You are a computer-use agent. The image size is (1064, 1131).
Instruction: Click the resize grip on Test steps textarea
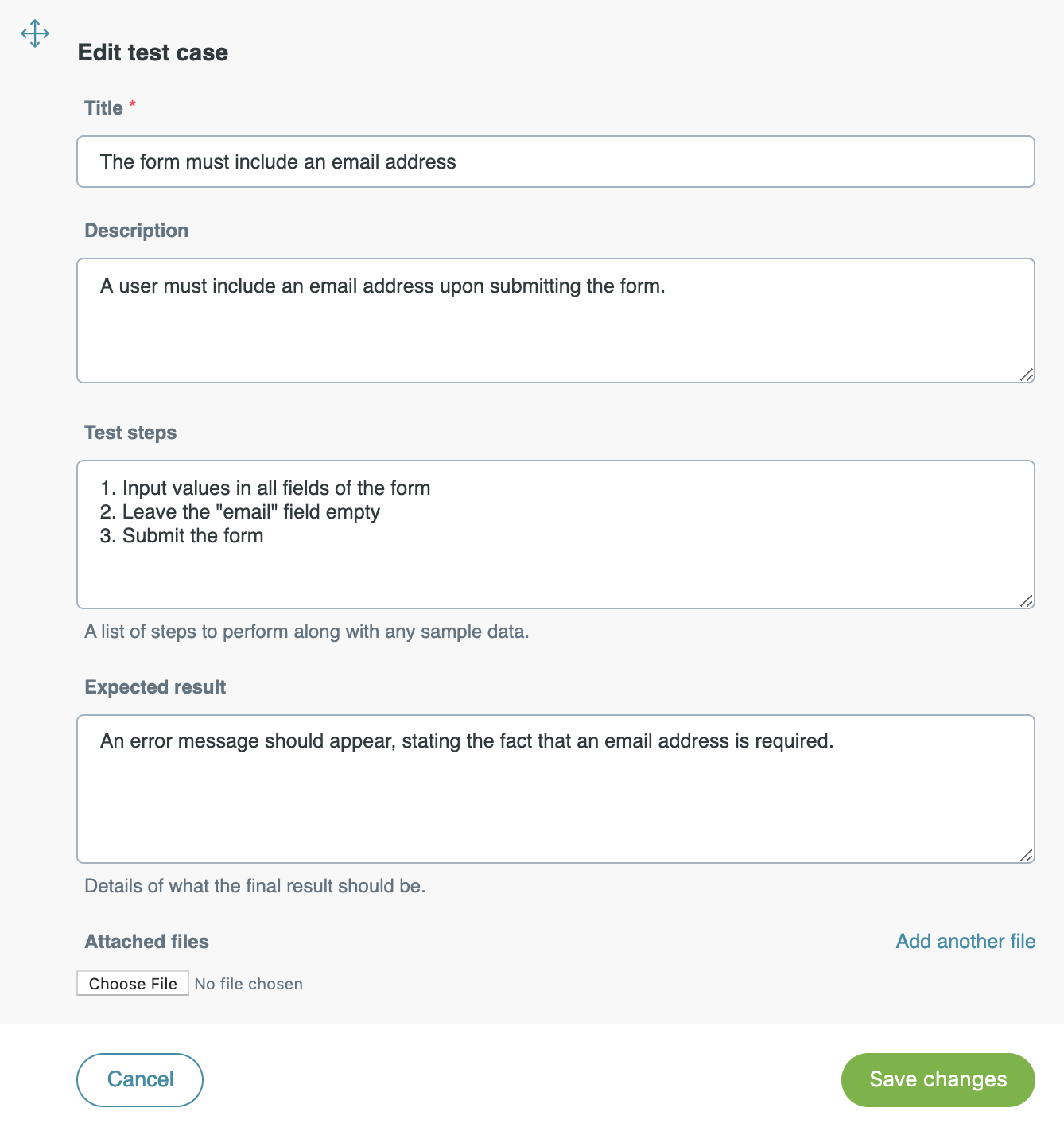[1027, 600]
